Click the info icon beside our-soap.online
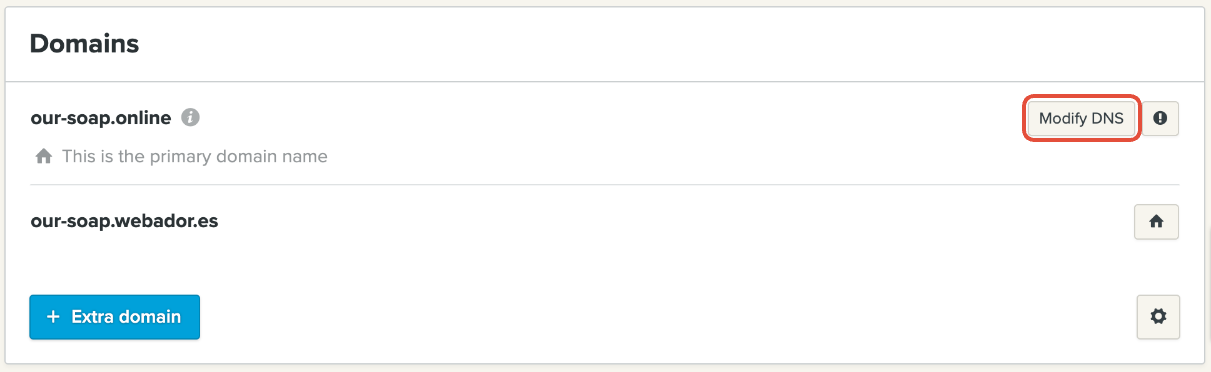The image size is (1211, 372). 190,118
